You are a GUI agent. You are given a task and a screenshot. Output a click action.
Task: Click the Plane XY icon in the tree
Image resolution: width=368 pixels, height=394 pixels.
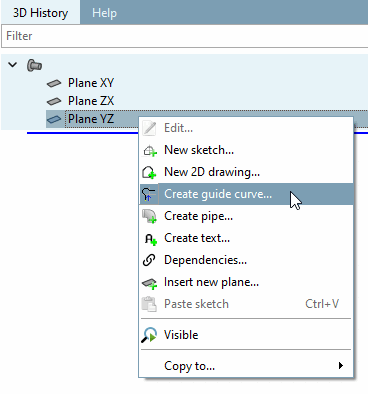(x=54, y=83)
